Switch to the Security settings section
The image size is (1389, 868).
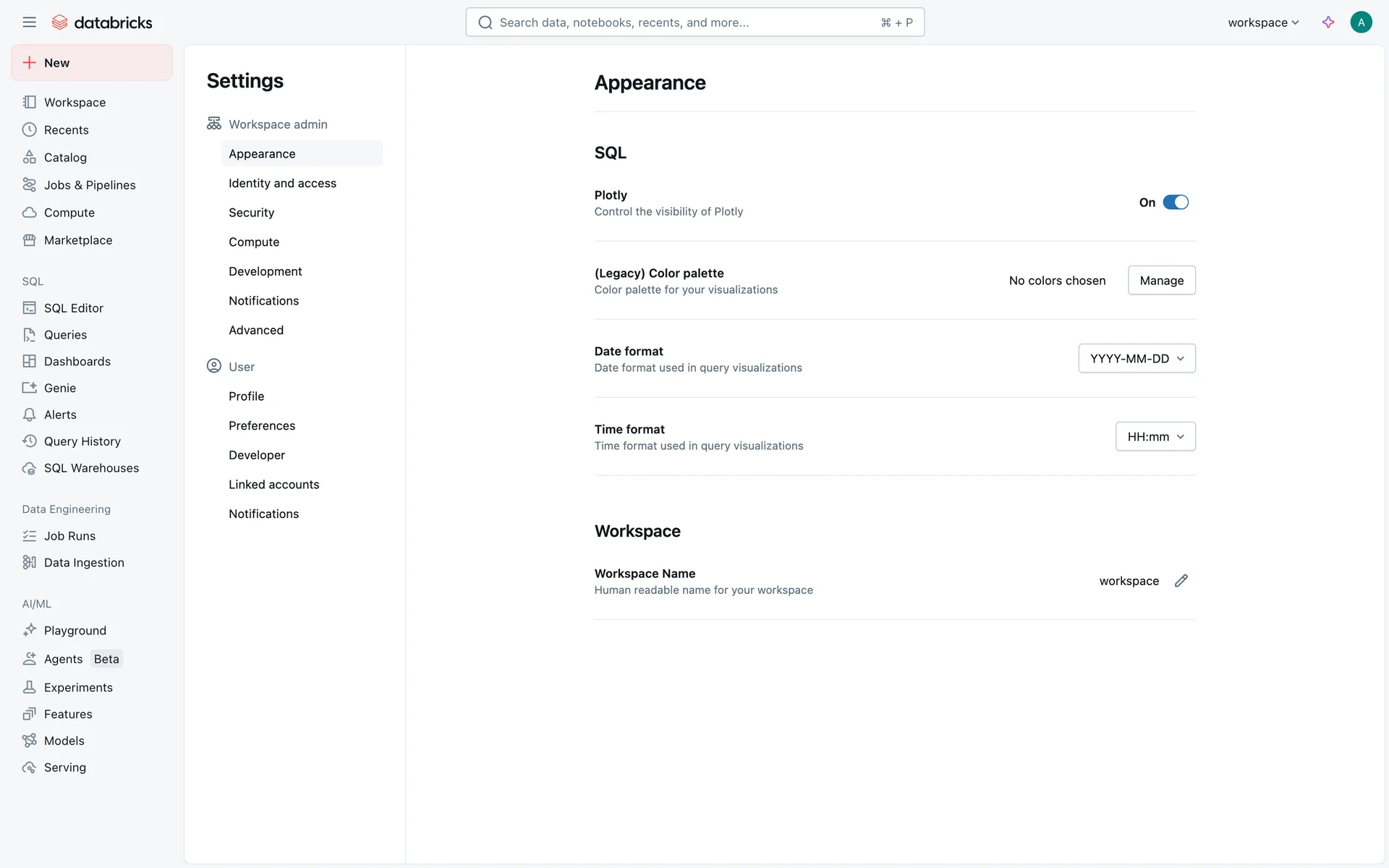coord(251,213)
